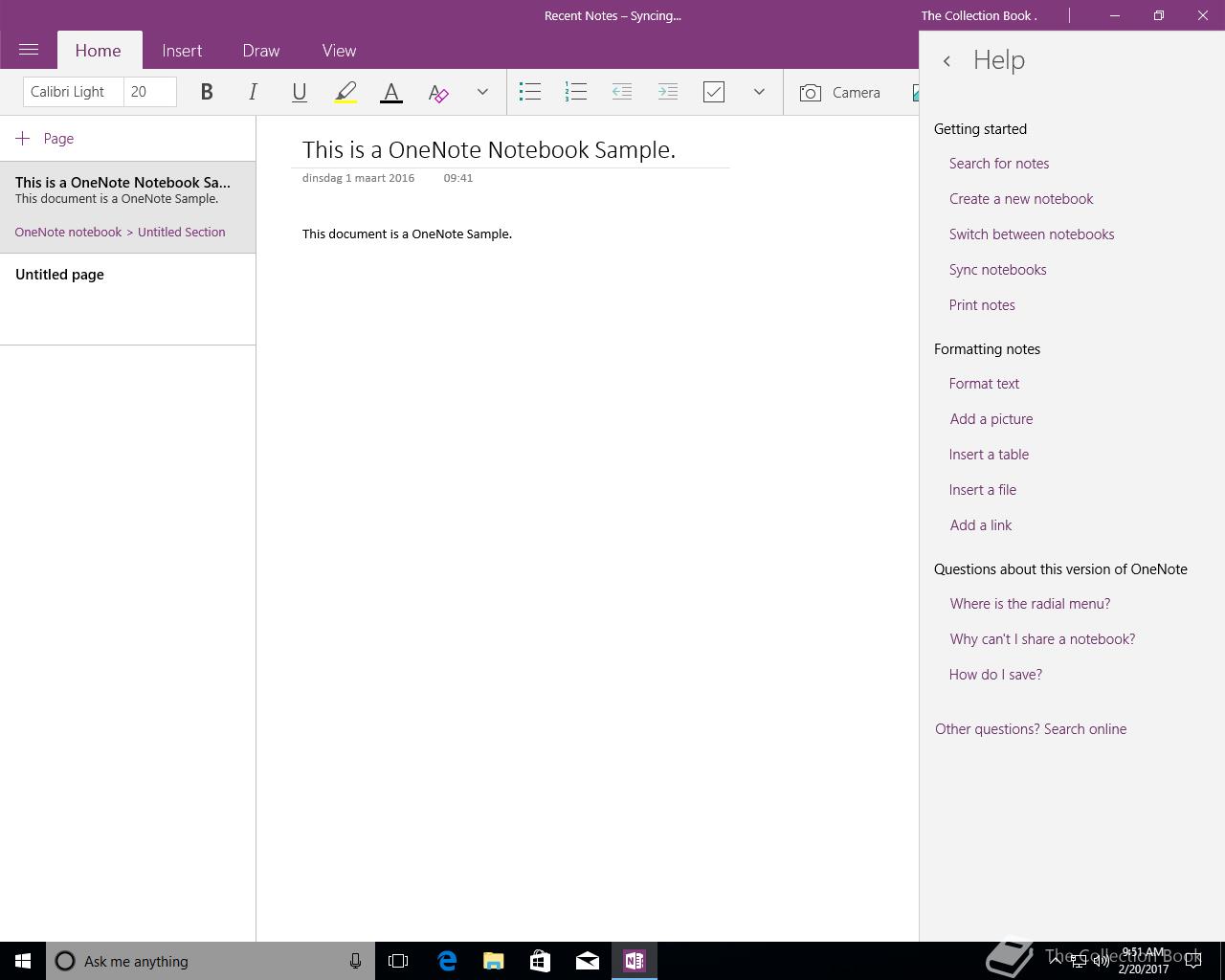
Task: Open the hamburger navigation menu
Action: pos(29,50)
